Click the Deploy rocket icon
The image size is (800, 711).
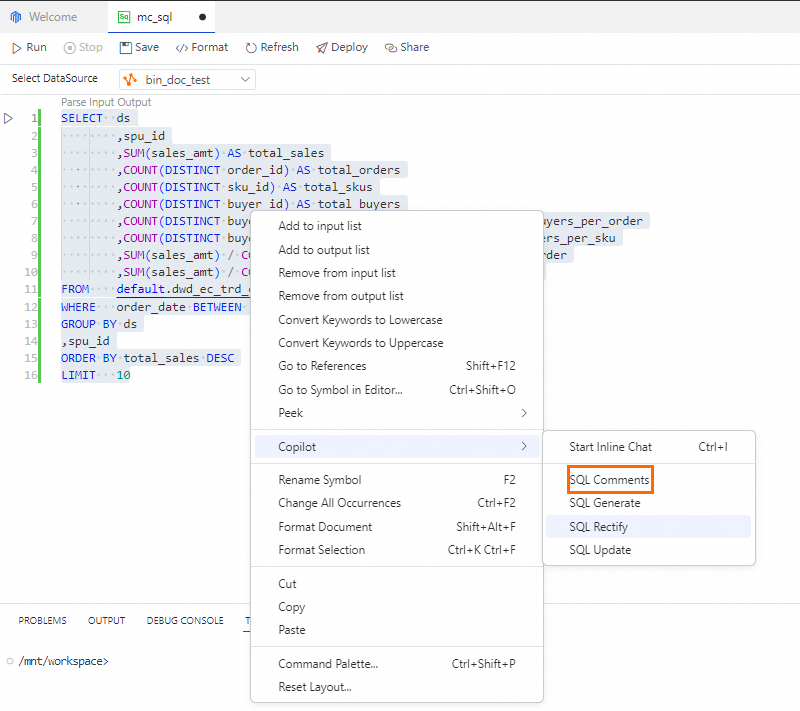[321, 47]
